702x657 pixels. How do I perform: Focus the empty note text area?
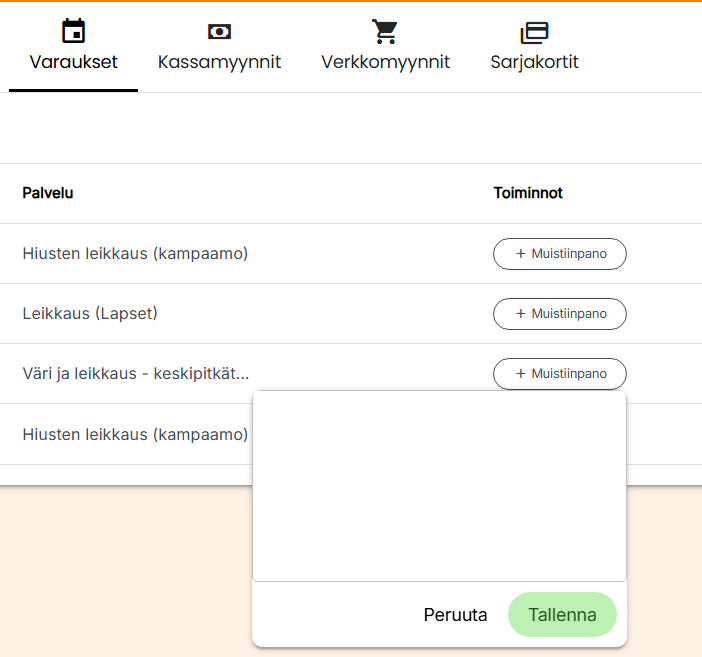coord(439,486)
